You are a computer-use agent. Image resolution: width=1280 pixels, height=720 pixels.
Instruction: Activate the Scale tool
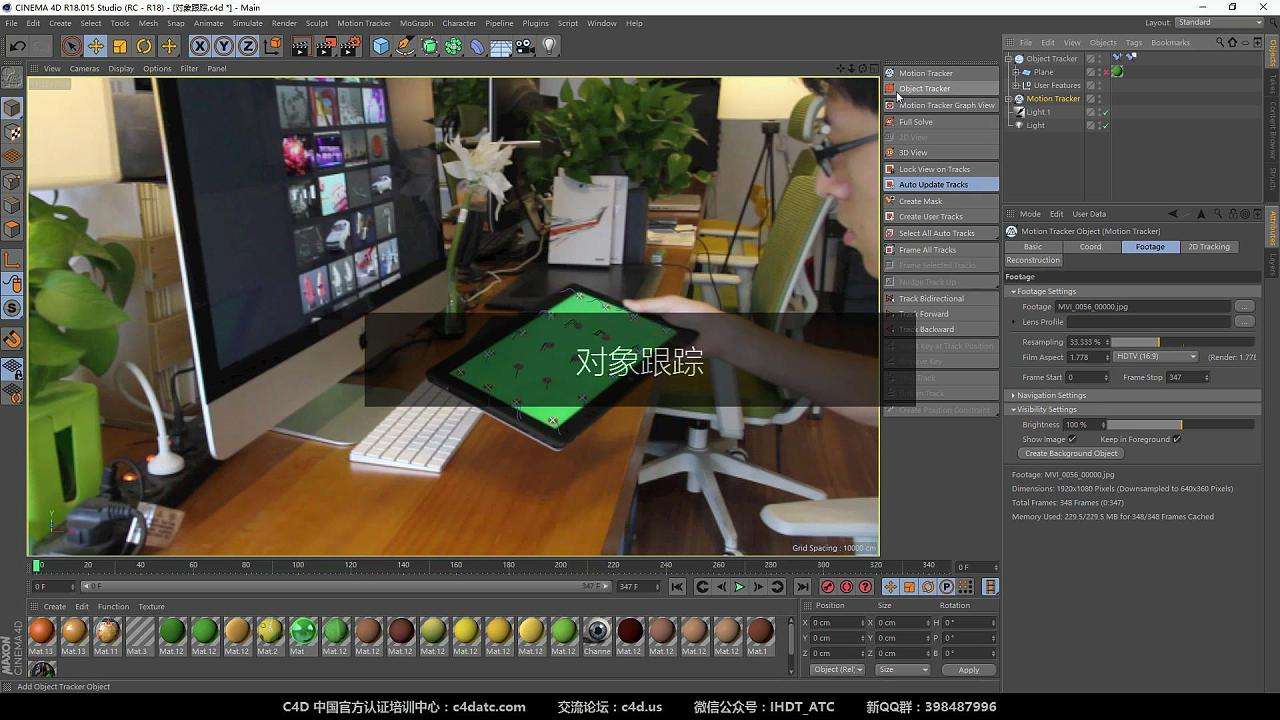(120, 46)
